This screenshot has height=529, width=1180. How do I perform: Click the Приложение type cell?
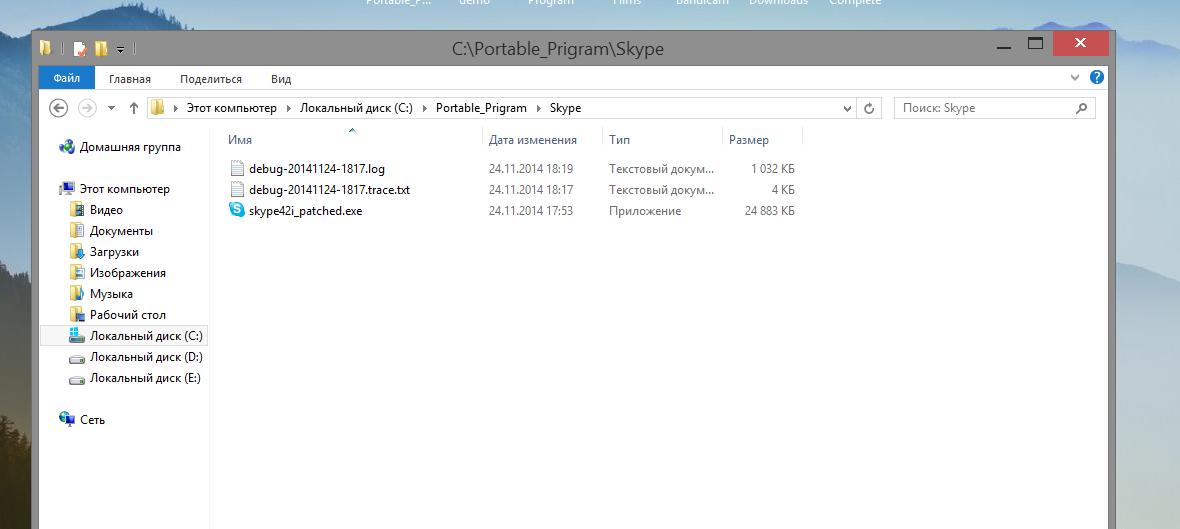645,211
